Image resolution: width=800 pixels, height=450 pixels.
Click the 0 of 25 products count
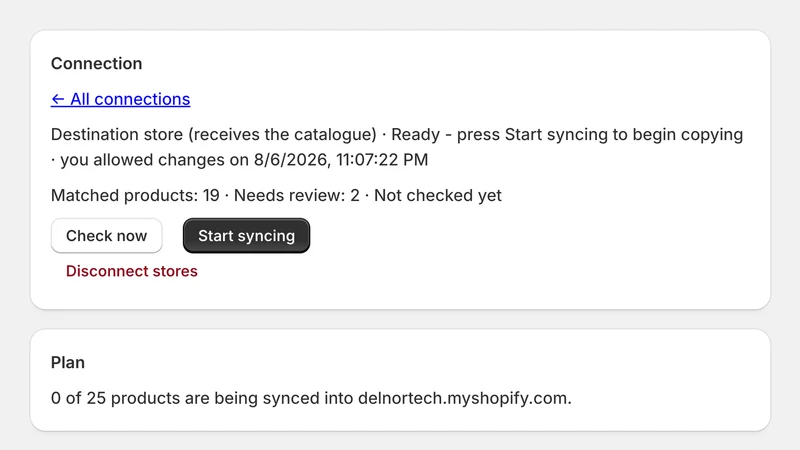[x=115, y=398]
